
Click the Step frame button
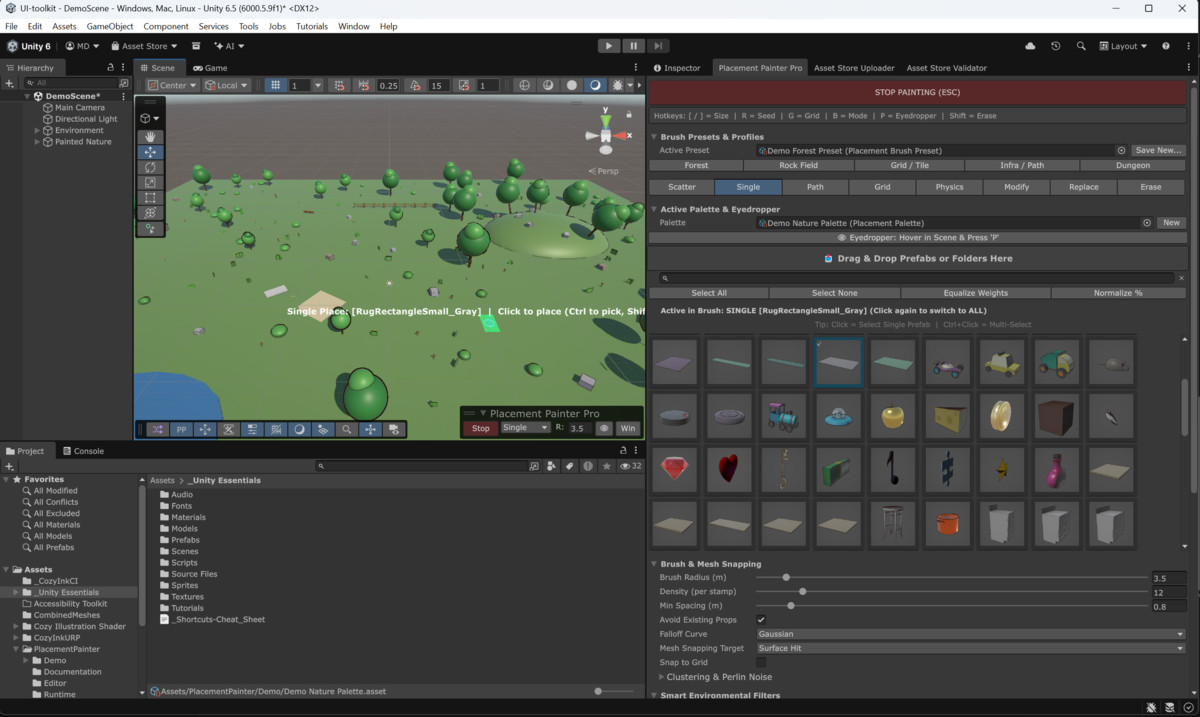(x=657, y=46)
